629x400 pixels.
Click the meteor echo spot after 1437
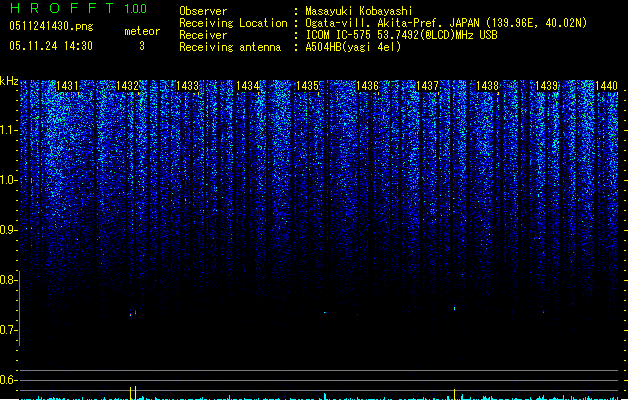tap(455, 309)
